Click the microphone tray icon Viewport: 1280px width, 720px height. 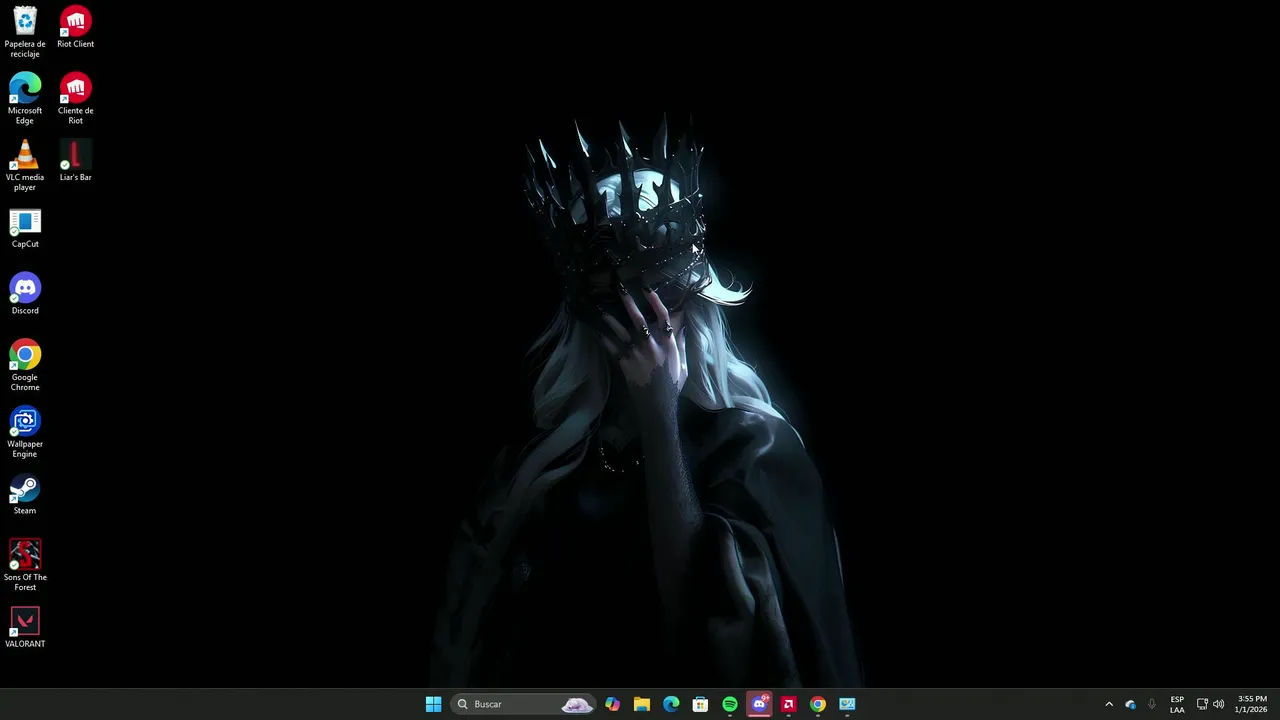(x=1152, y=704)
